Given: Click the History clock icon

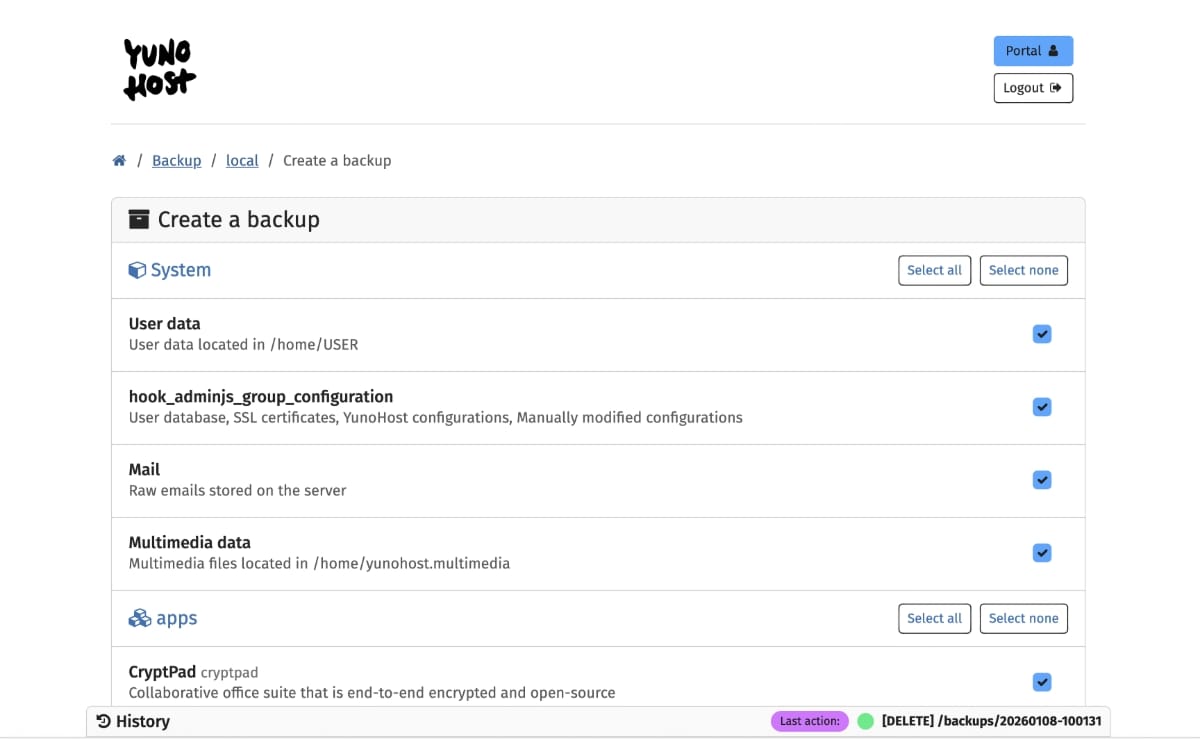Looking at the screenshot, I should (x=103, y=721).
